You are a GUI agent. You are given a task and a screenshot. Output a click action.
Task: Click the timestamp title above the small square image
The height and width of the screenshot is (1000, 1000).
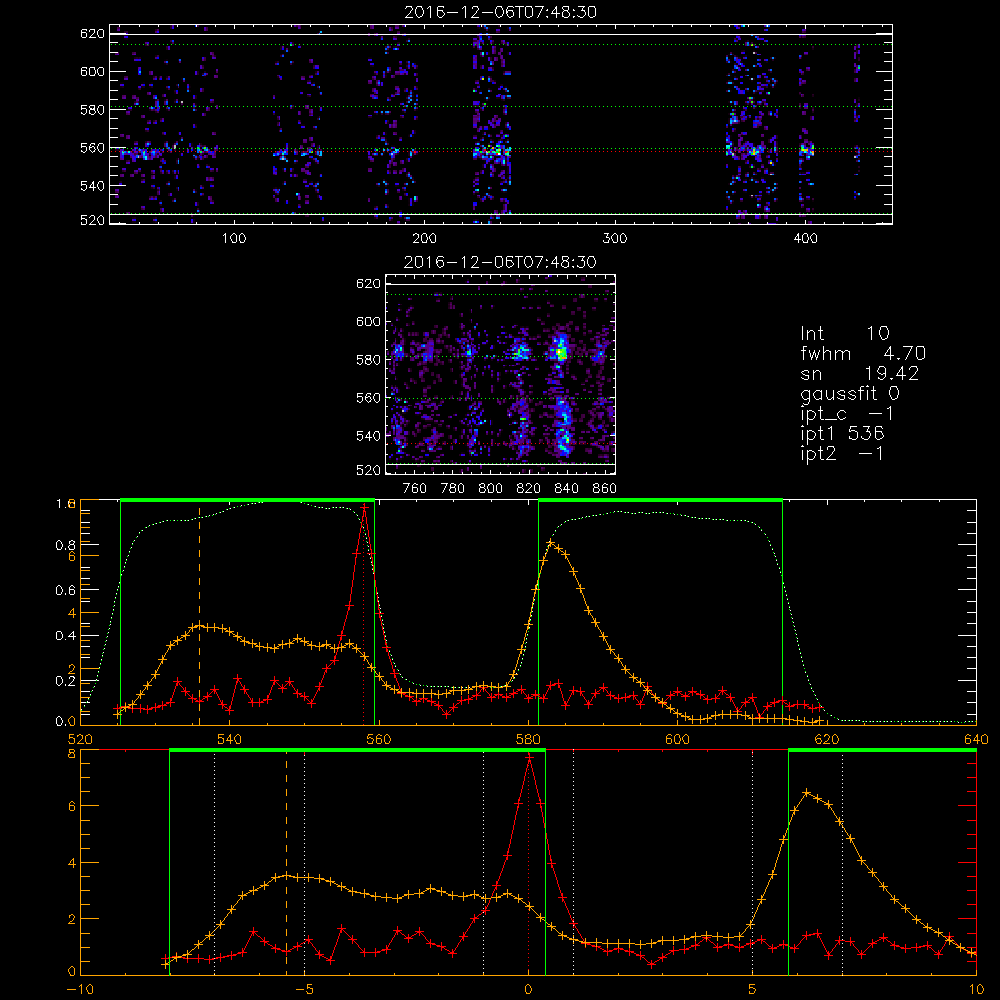[x=500, y=262]
